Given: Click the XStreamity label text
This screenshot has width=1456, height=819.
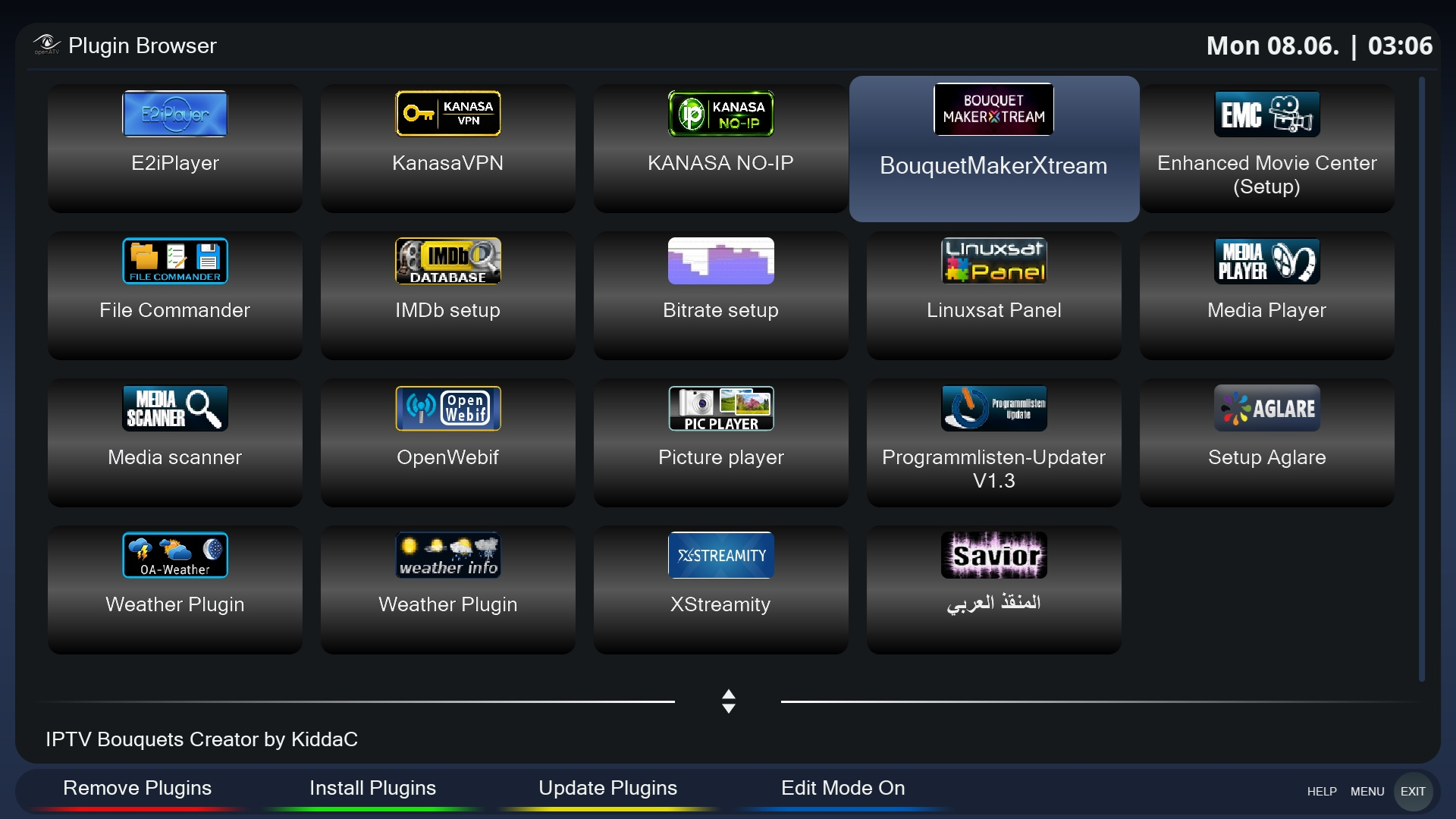Looking at the screenshot, I should click(x=721, y=604).
